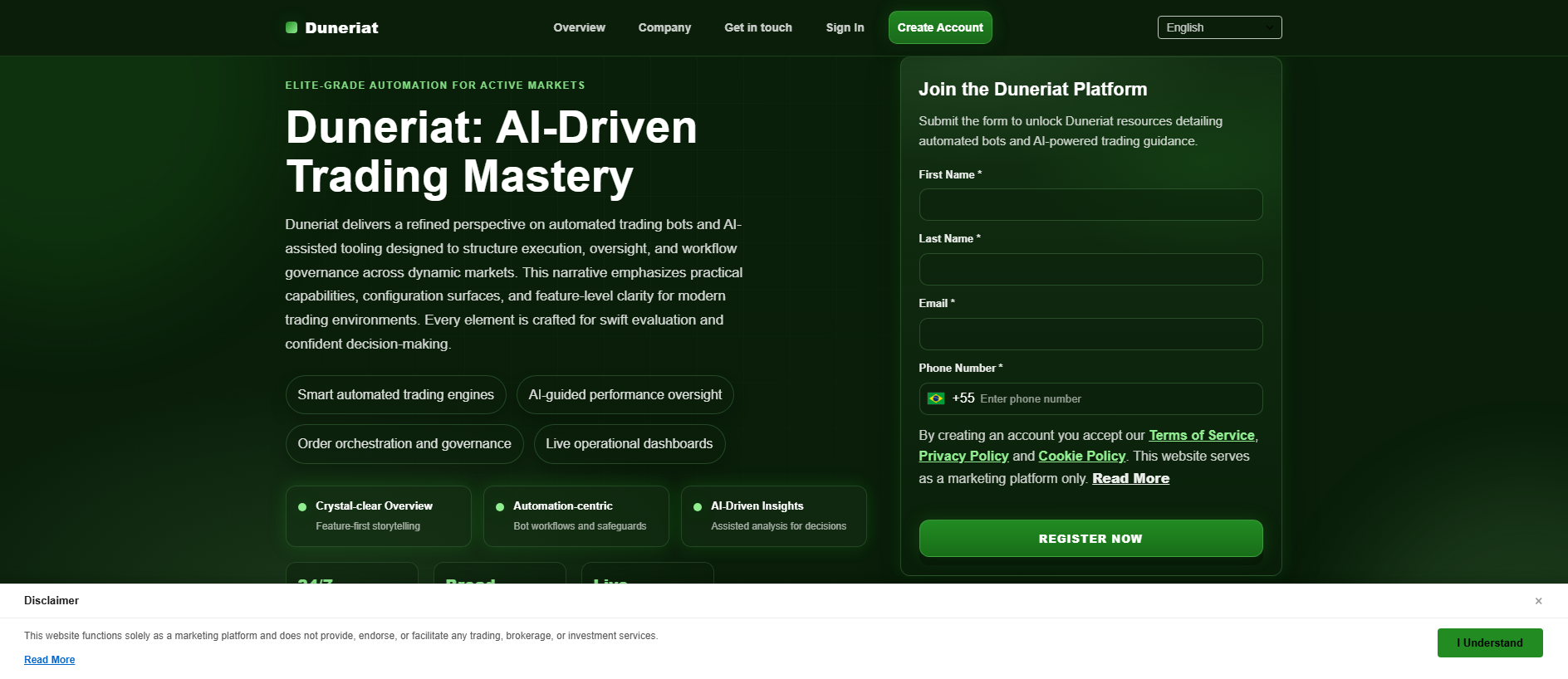
Task: Click the Crystal-clear Overview card
Action: click(x=378, y=515)
